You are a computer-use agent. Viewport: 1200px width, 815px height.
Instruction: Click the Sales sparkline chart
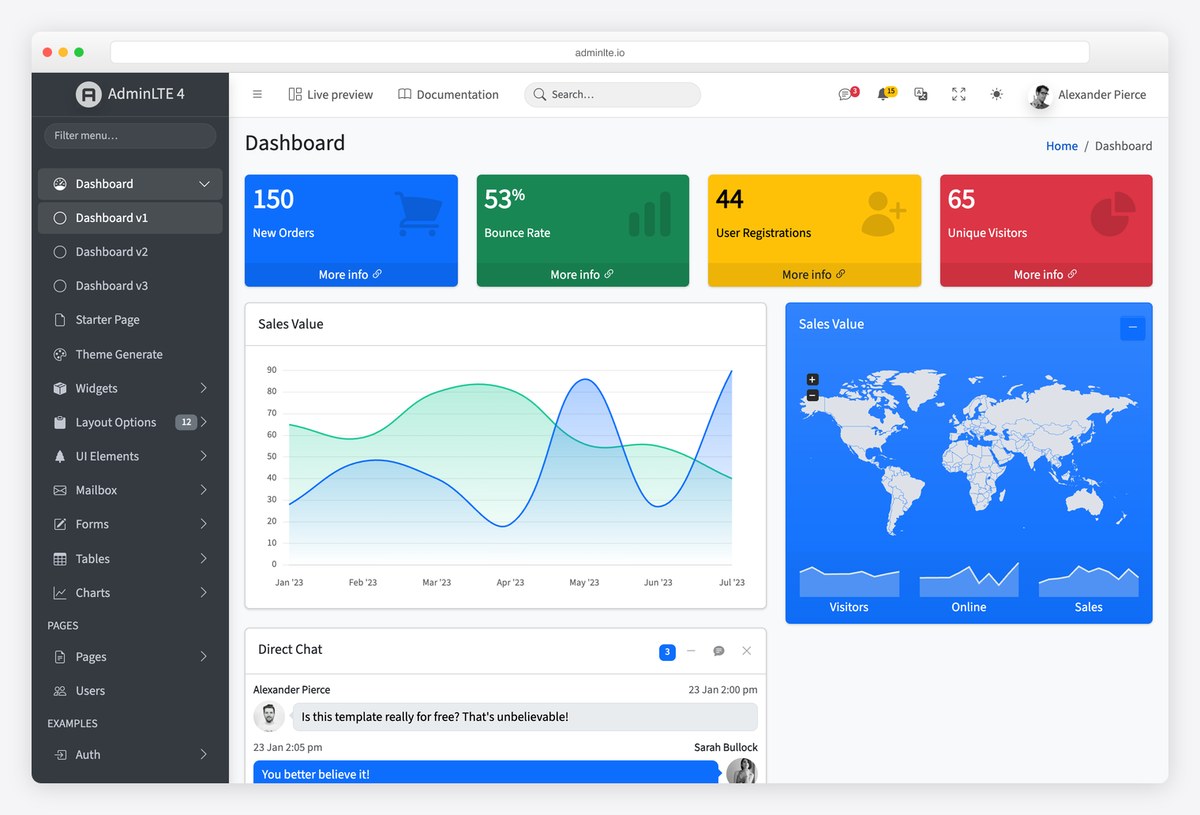(x=1089, y=580)
